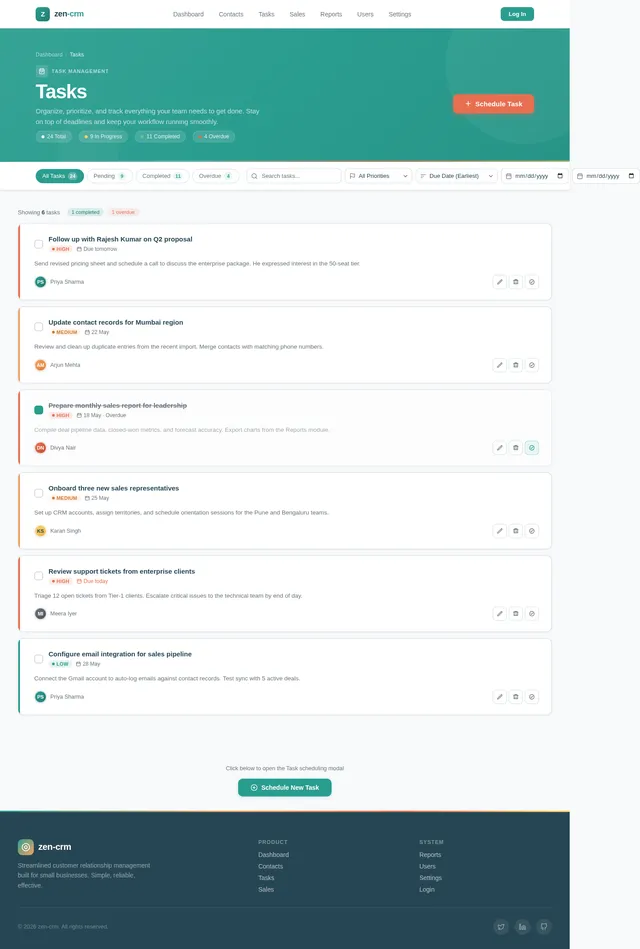Select the All Tasks filter tab
Image resolution: width=640 pixels, height=949 pixels.
pos(59,176)
